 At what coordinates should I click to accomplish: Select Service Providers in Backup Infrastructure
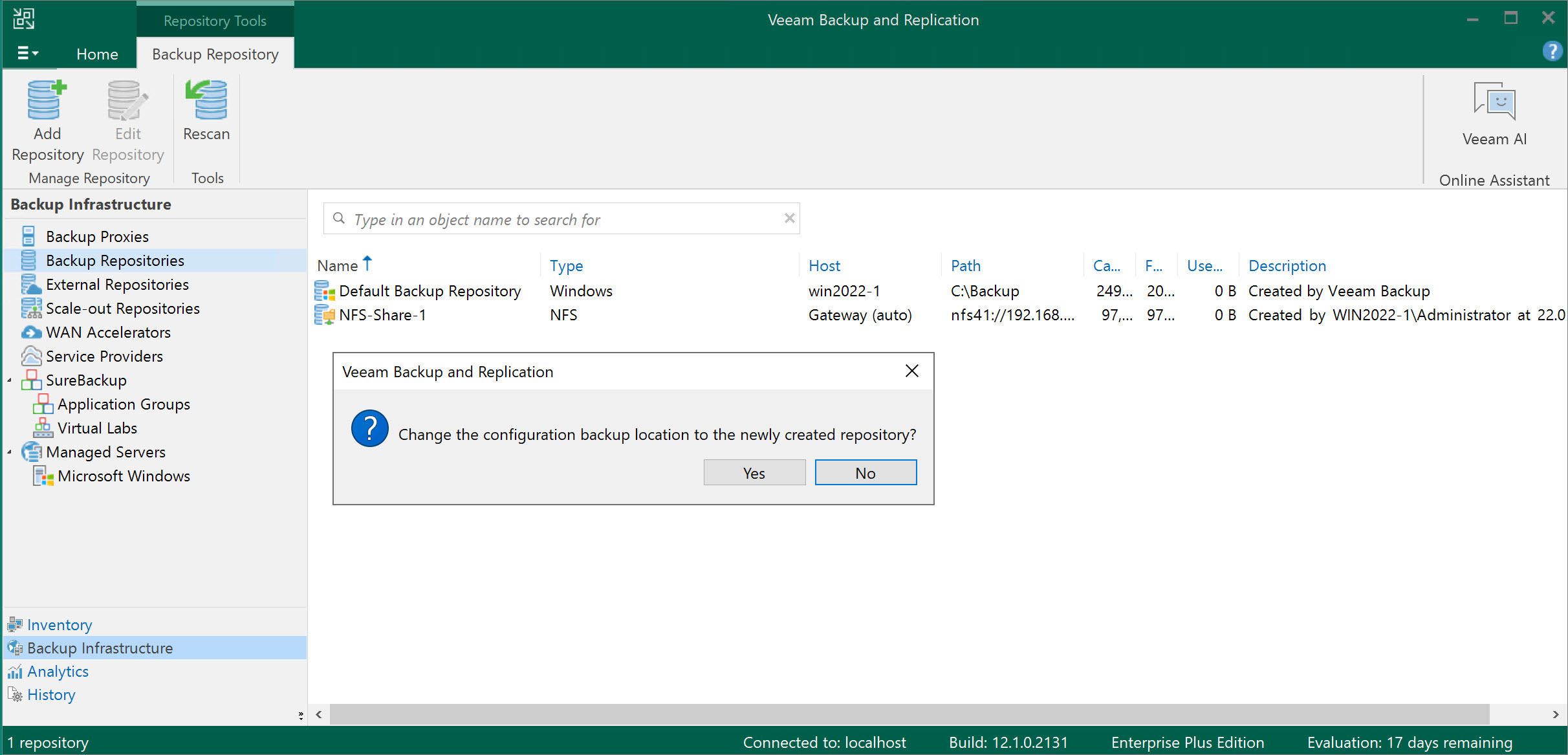tap(104, 356)
